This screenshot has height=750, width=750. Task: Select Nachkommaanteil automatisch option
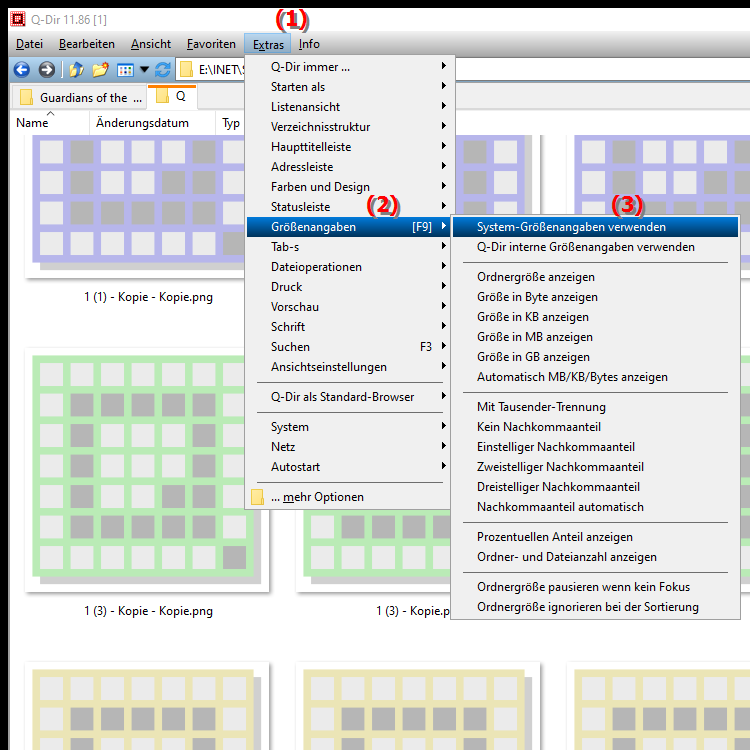tap(595, 507)
